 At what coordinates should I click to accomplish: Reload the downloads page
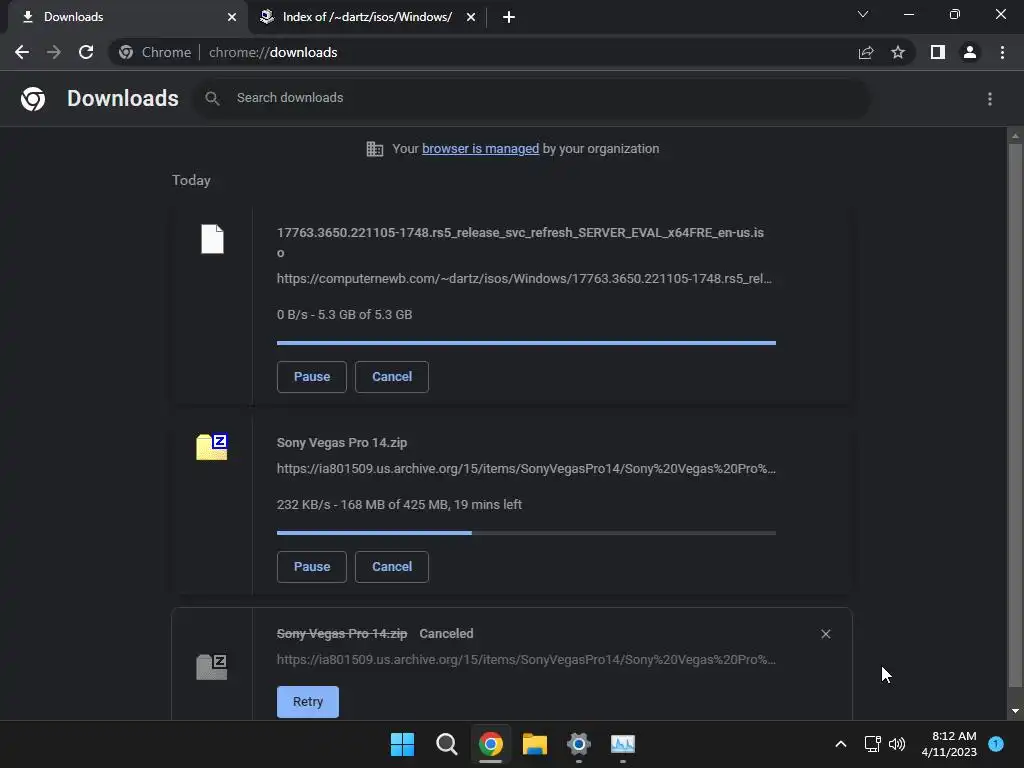(x=86, y=52)
